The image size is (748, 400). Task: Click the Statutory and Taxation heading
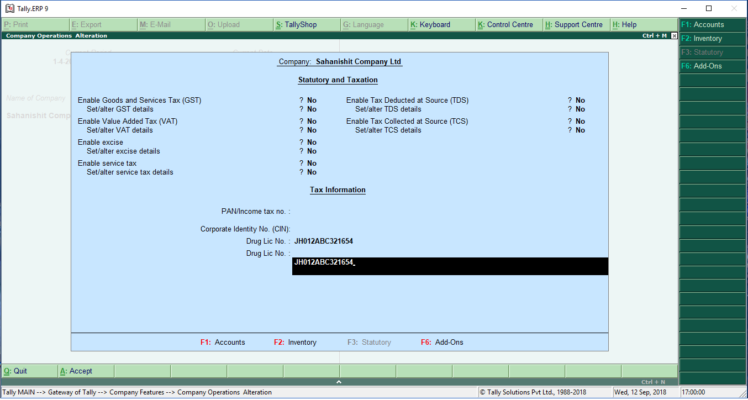click(x=338, y=80)
